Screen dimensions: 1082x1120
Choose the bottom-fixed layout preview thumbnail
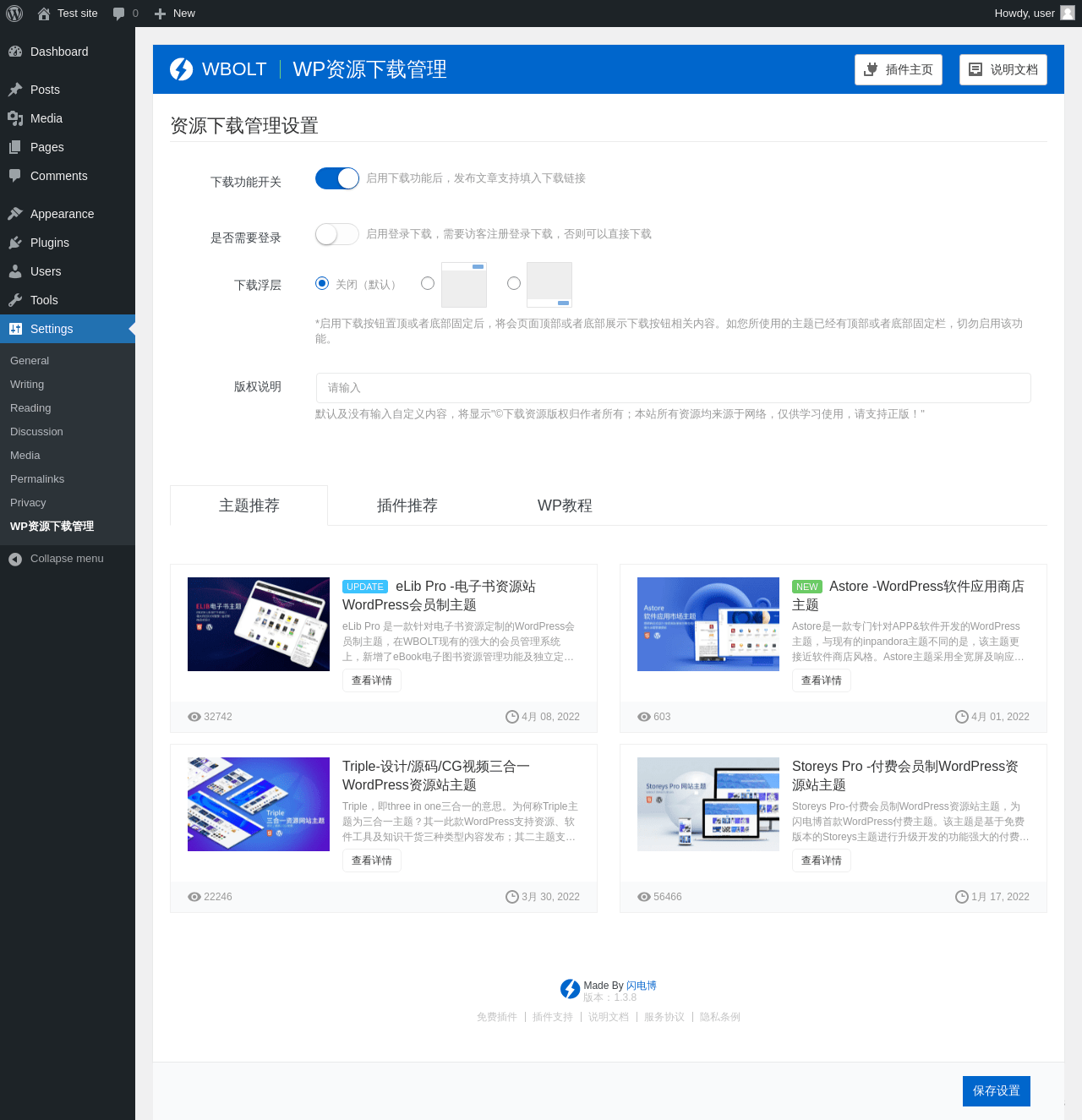[549, 285]
